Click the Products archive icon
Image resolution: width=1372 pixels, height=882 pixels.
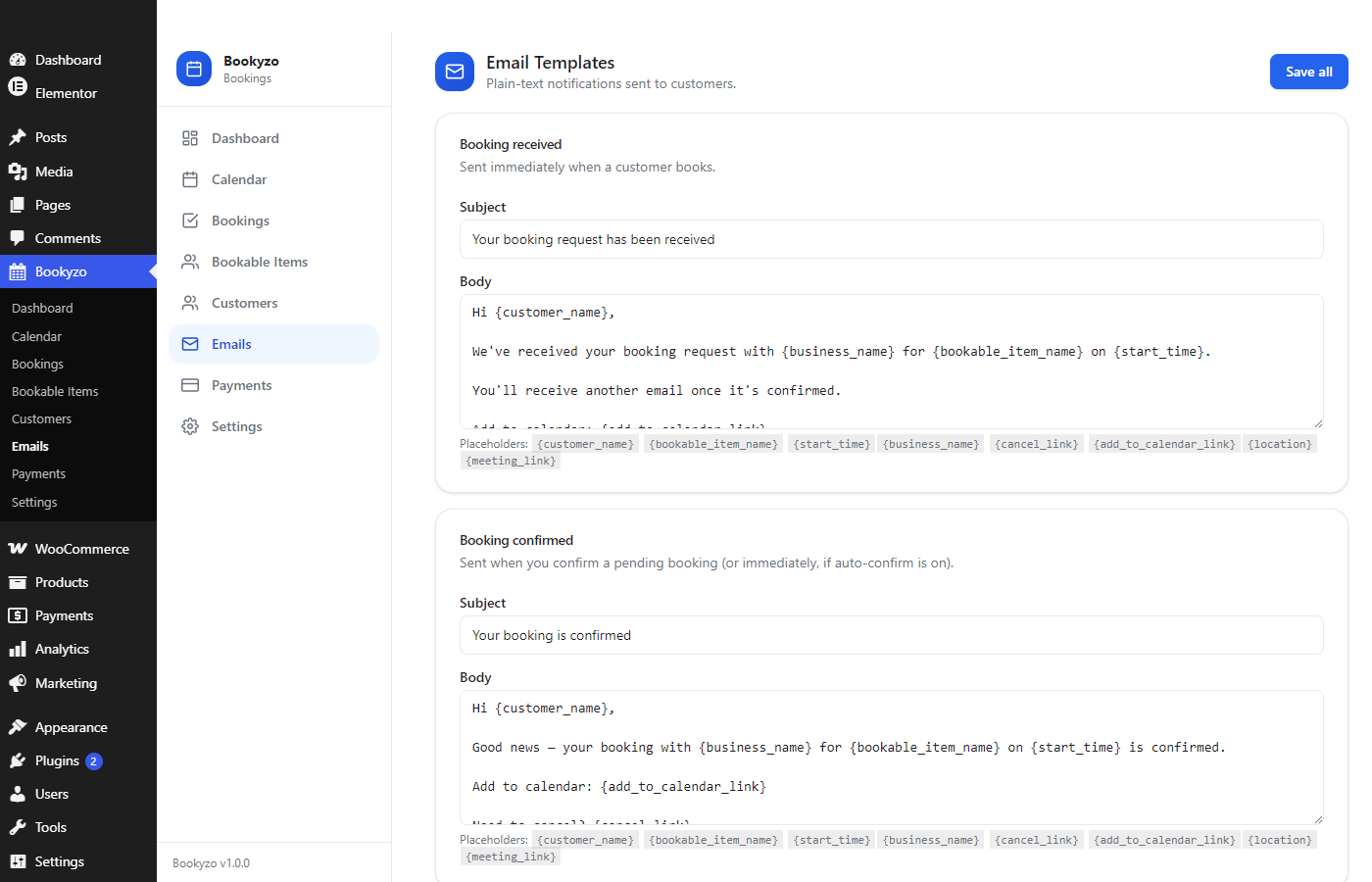point(18,582)
